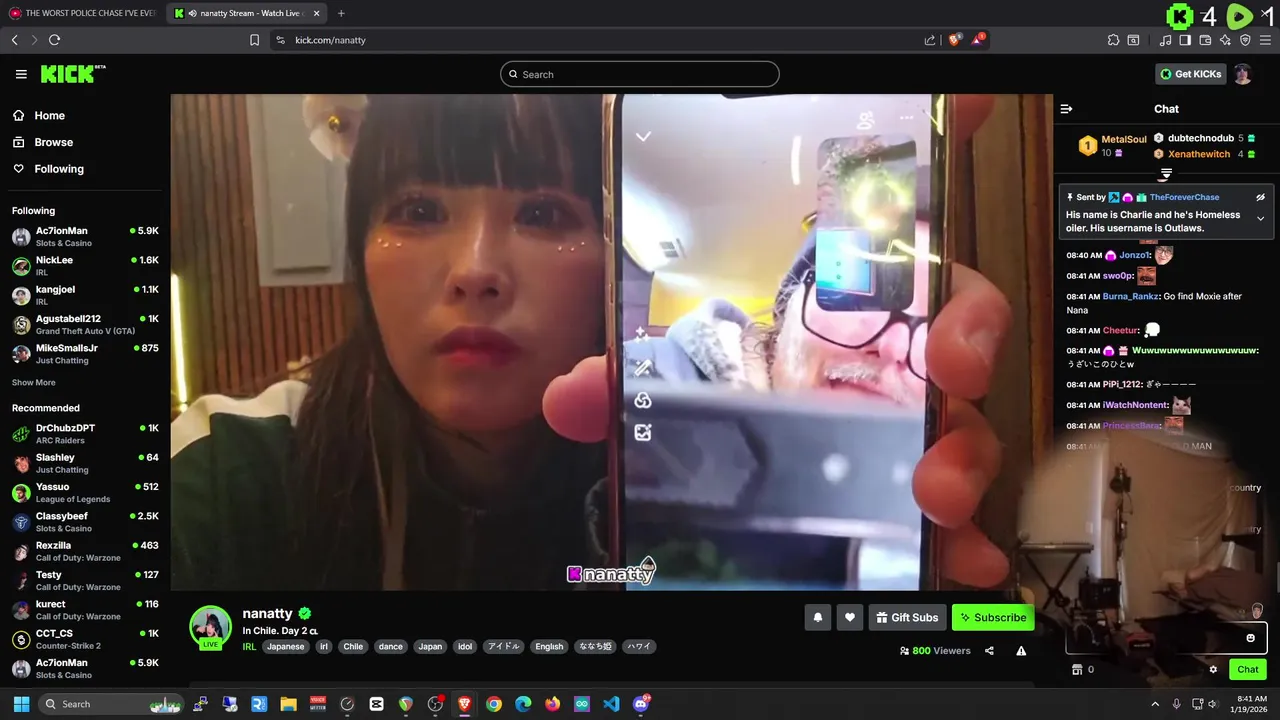Select the English tag
Viewport: 1280px width, 720px height.
point(549,646)
